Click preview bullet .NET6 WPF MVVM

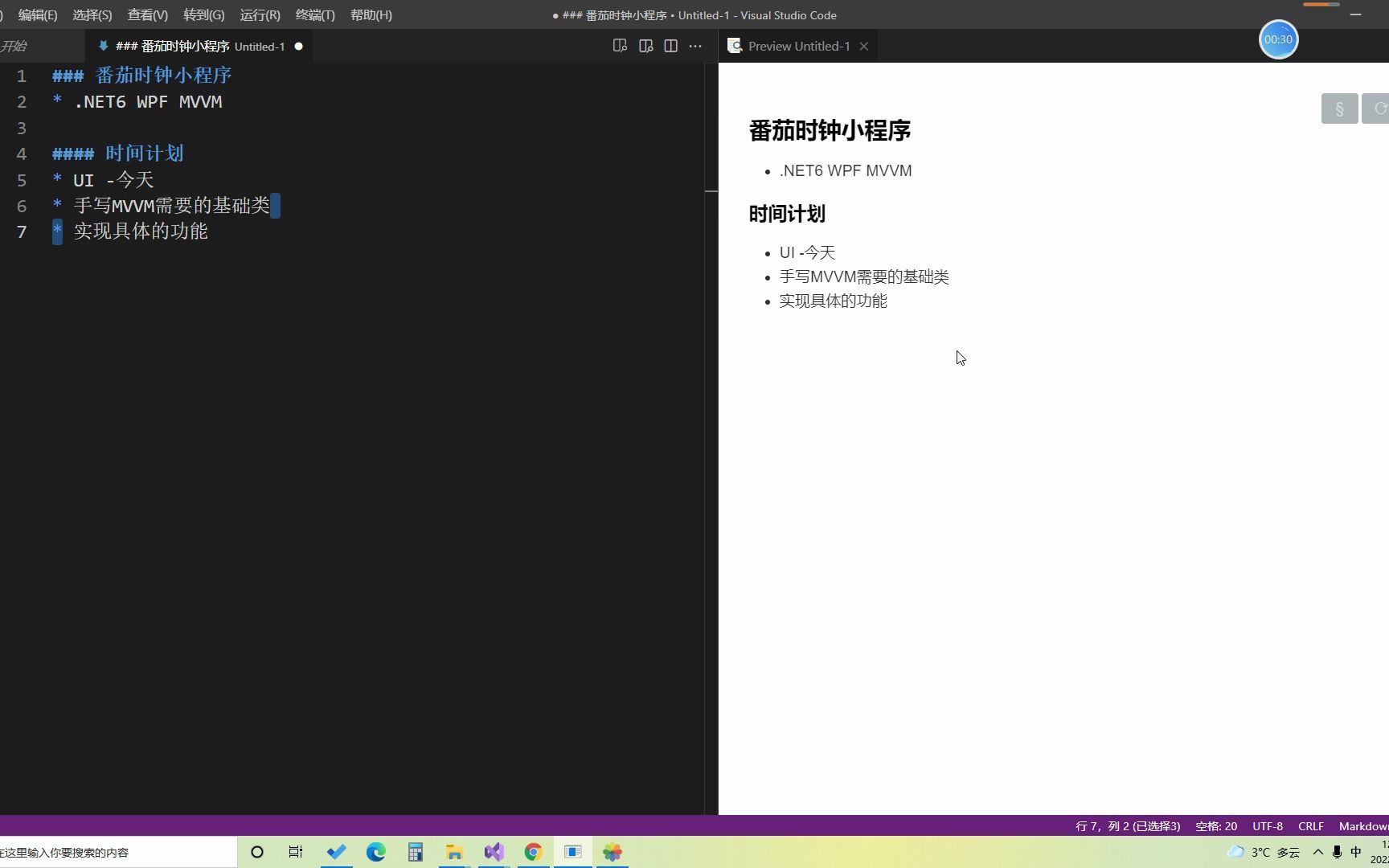click(x=846, y=170)
